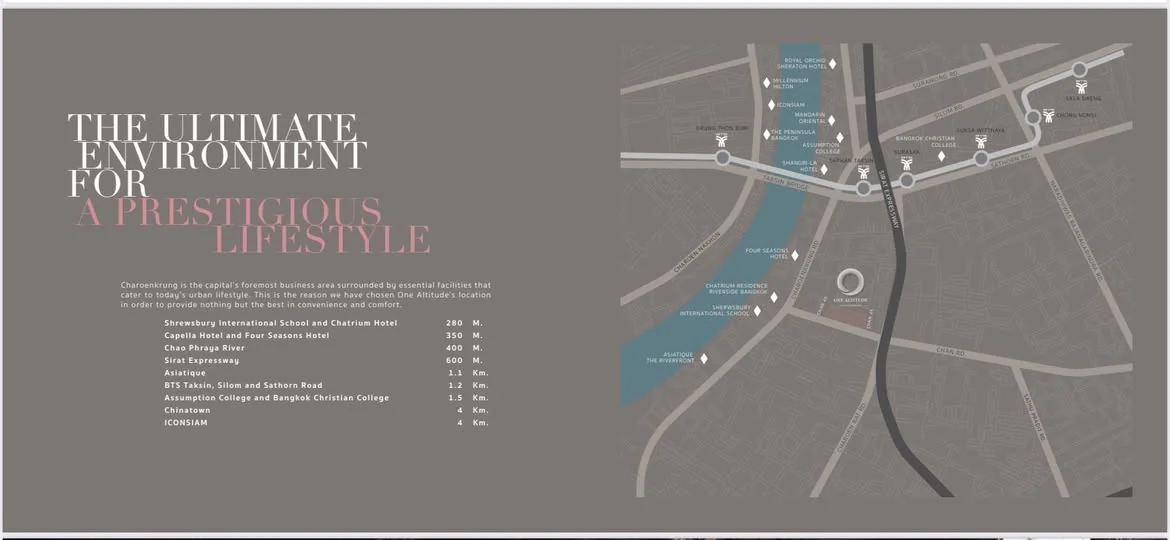Click the '600 M.' distance value
The width and height of the screenshot is (1170, 540).
[x=465, y=360]
